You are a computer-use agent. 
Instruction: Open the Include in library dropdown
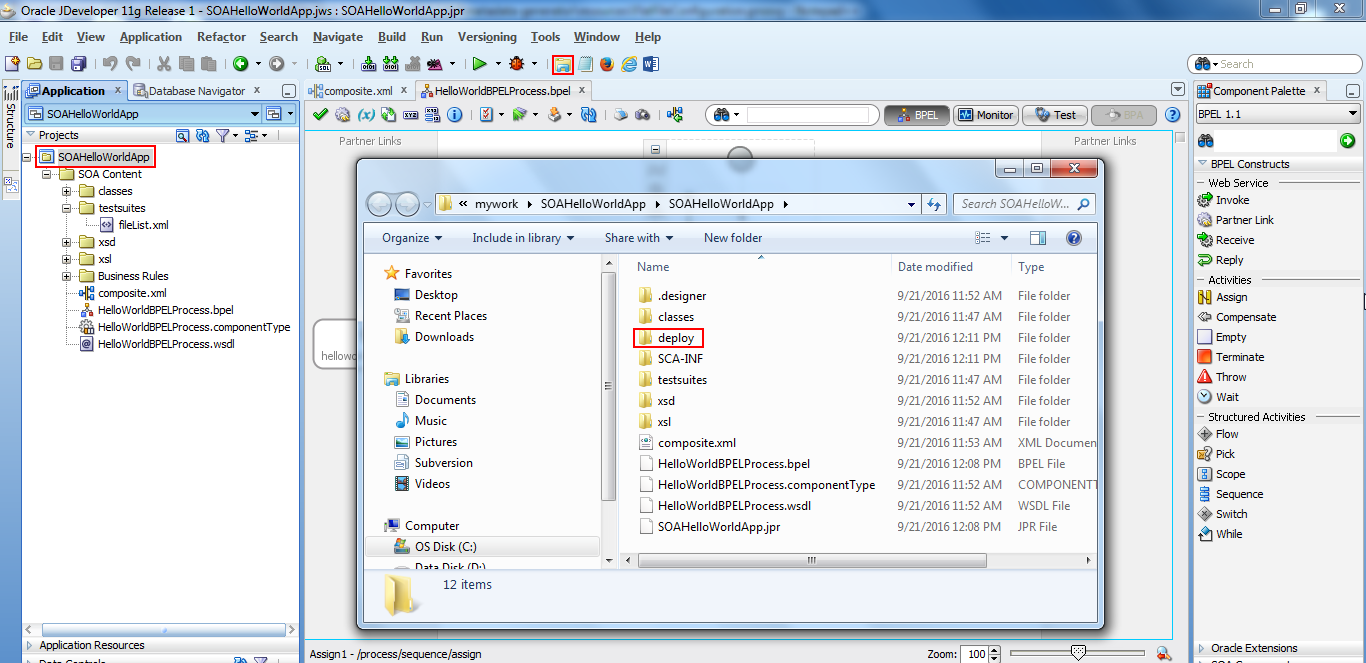pyautogui.click(x=522, y=238)
